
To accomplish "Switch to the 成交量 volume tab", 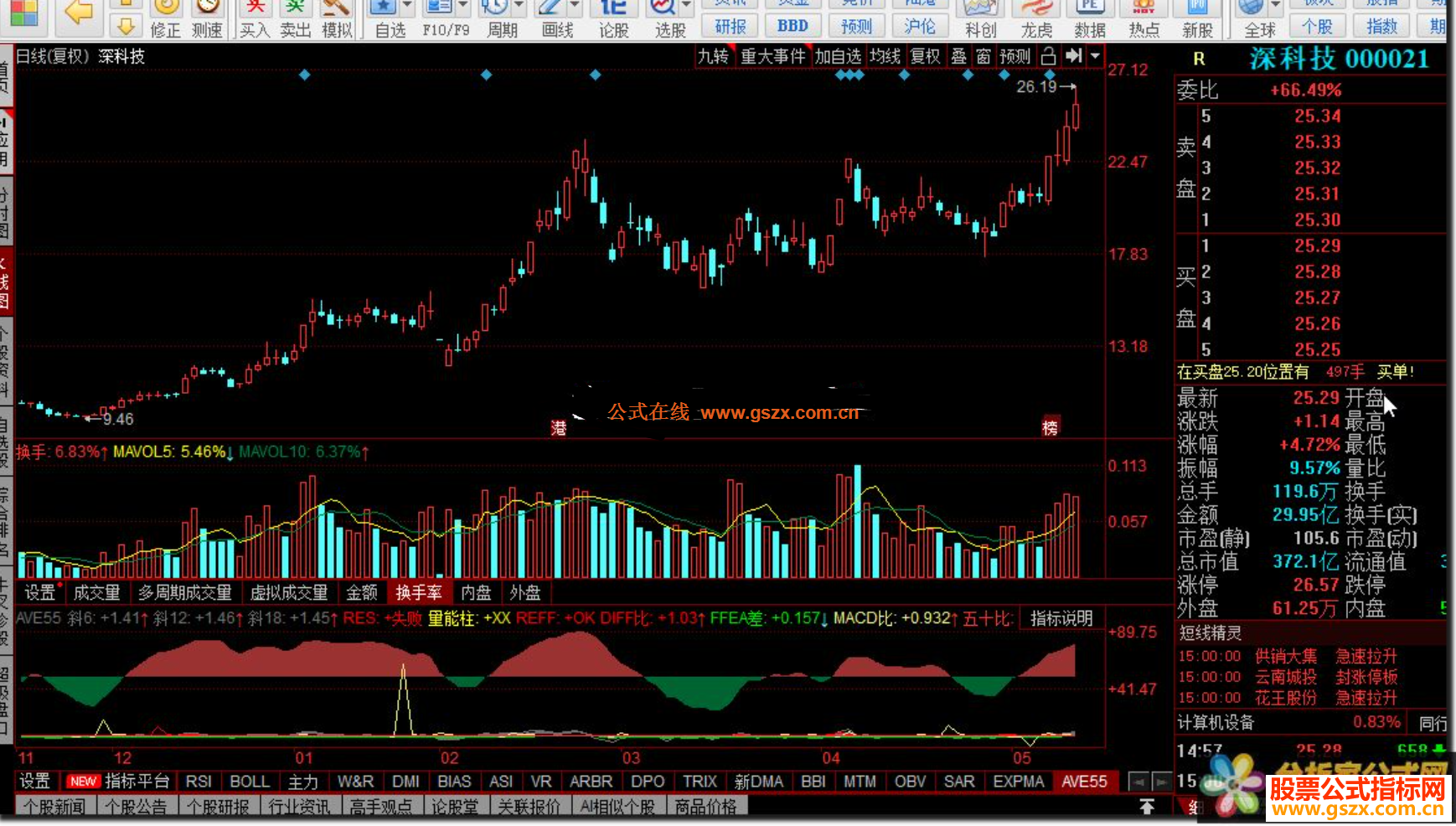I will [x=97, y=592].
